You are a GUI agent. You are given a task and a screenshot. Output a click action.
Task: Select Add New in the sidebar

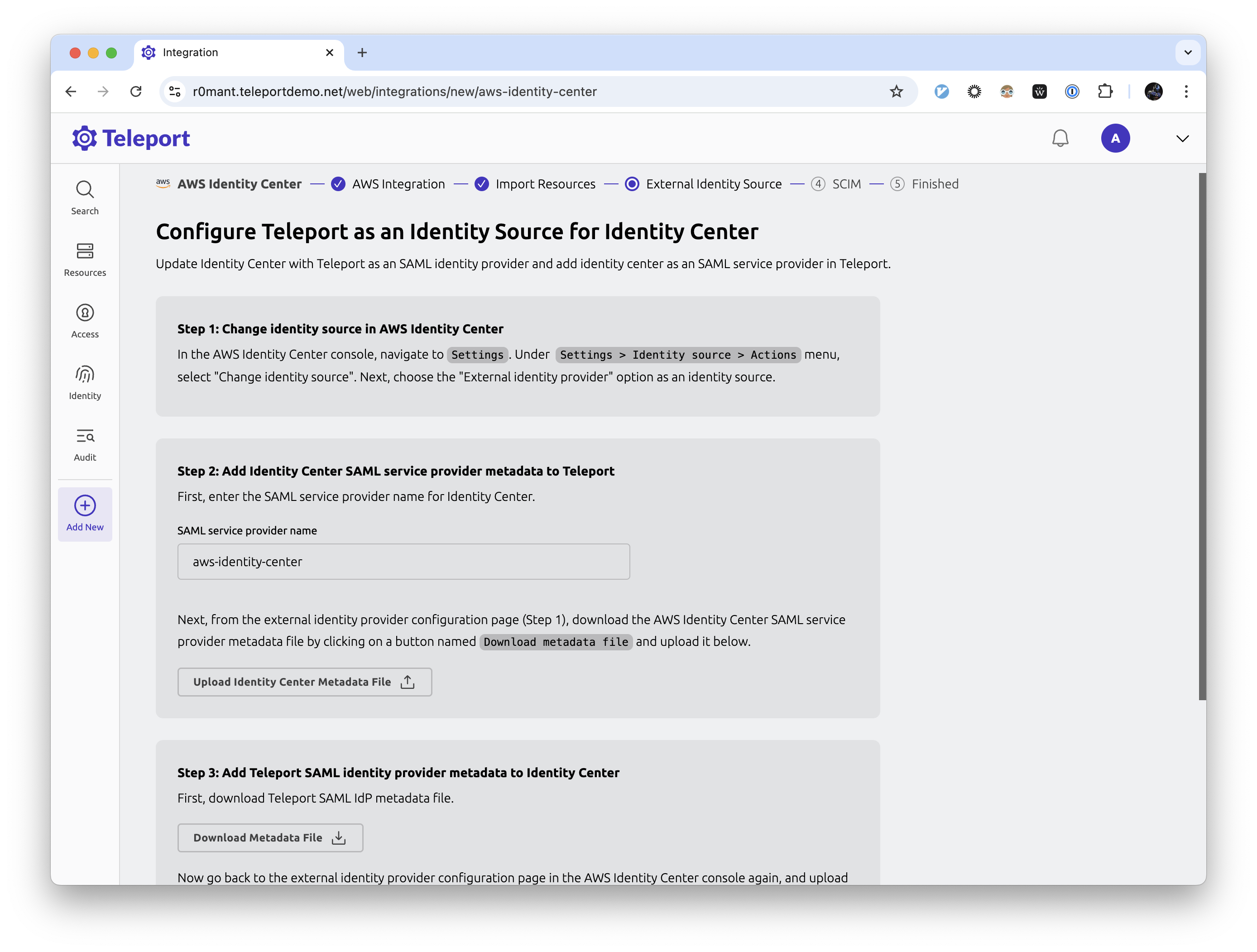tap(85, 513)
